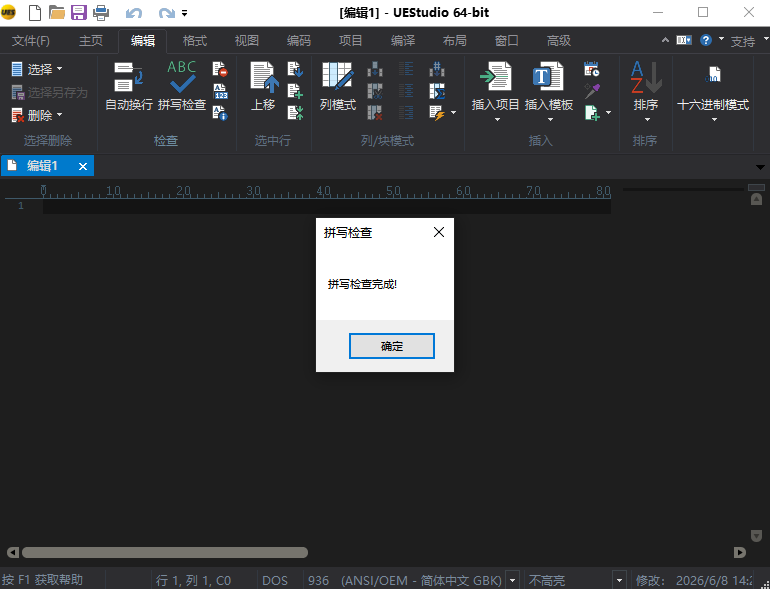
Task: Switch to the 项目 ribbon tab
Action: (x=350, y=41)
